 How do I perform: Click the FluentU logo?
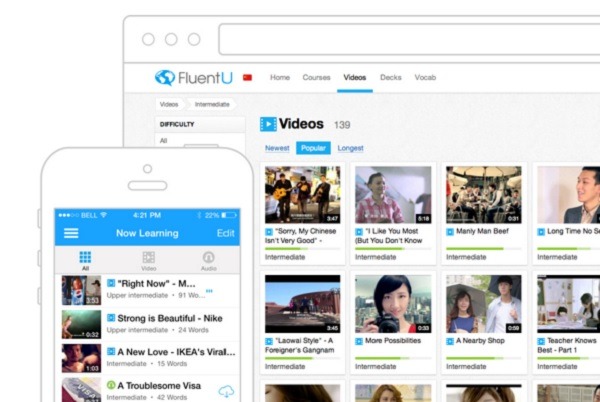(194, 78)
